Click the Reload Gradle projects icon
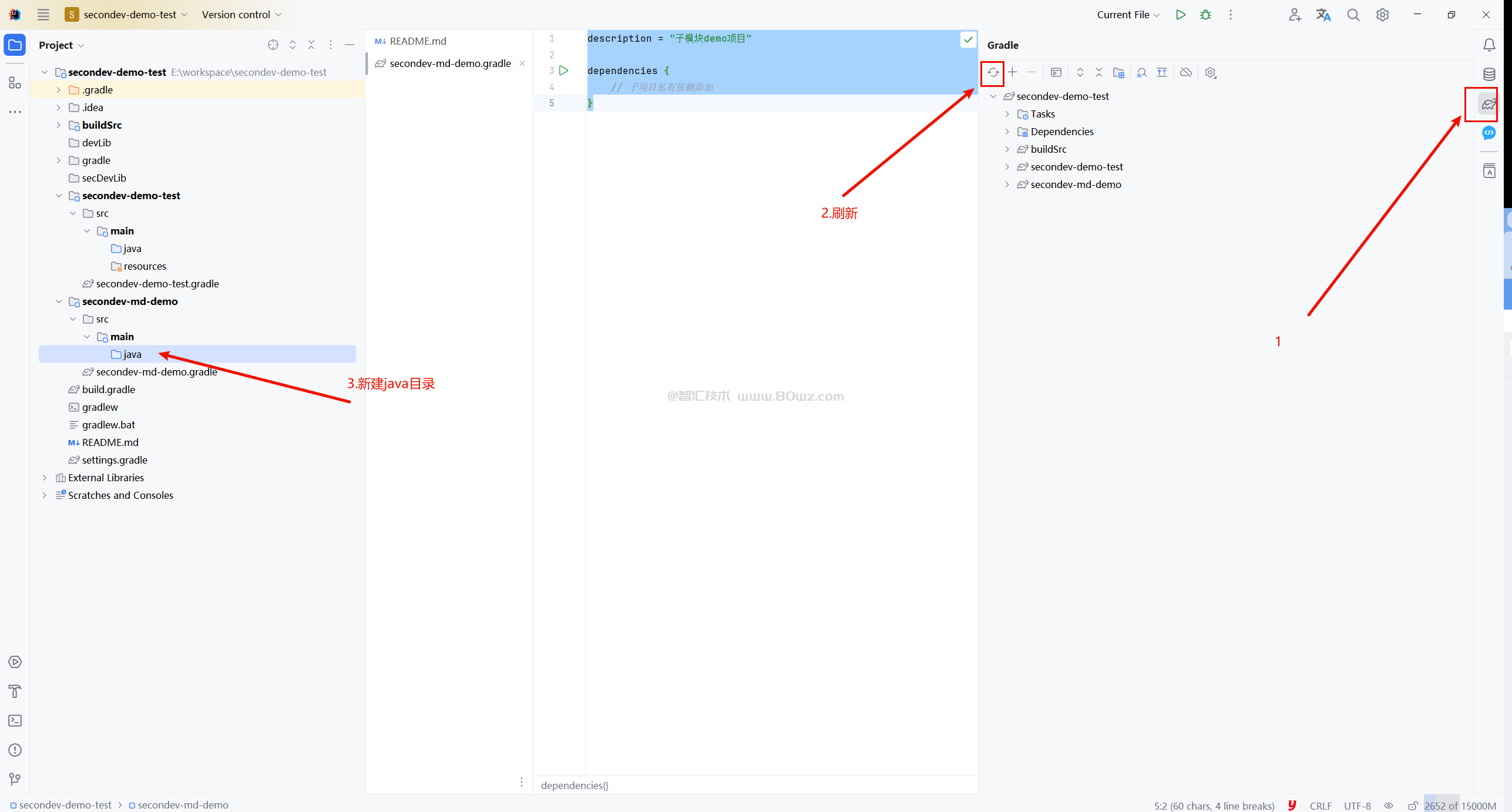This screenshot has width=1512, height=812. tap(992, 73)
